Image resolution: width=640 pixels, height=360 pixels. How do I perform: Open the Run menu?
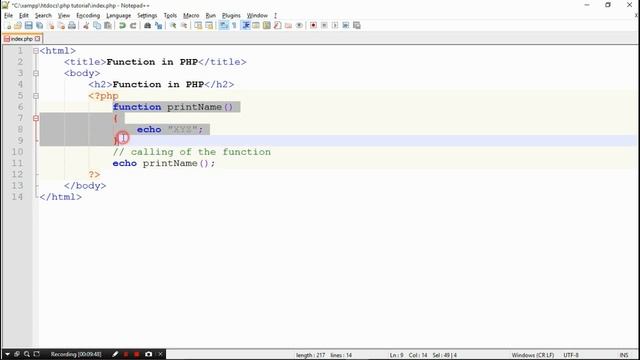pos(211,16)
